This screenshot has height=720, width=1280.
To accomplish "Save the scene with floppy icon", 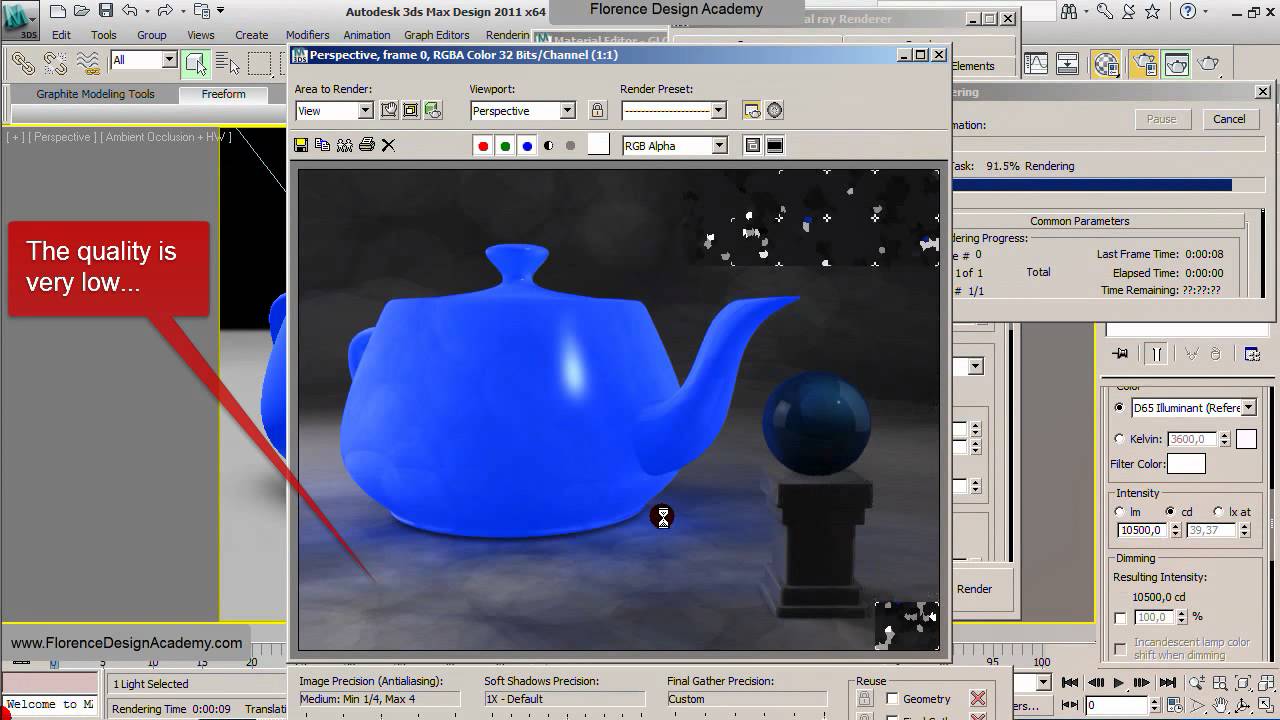I will (x=105, y=12).
